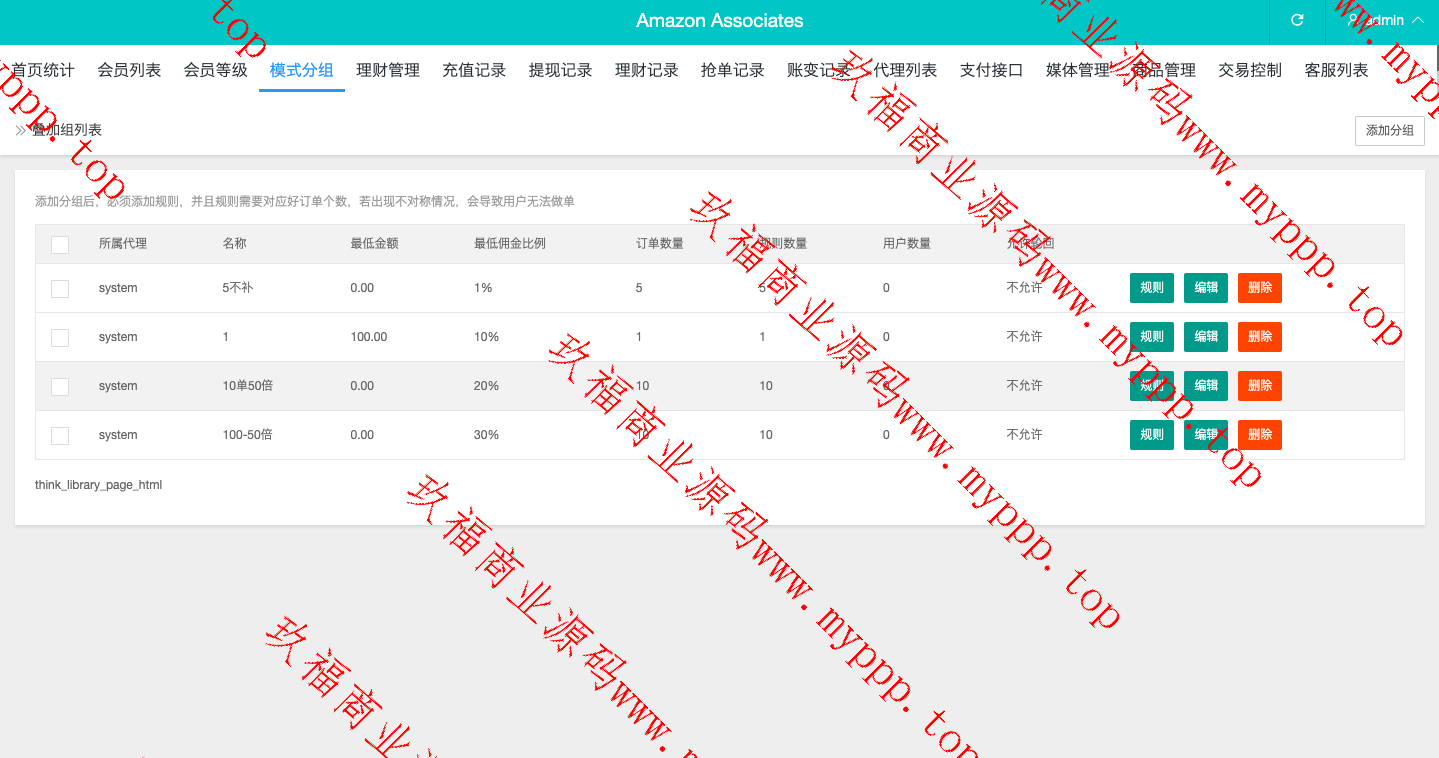The height and width of the screenshot is (758, 1439).
Task: Open 规则 for the 100.00 minimum row
Action: click(x=1152, y=337)
